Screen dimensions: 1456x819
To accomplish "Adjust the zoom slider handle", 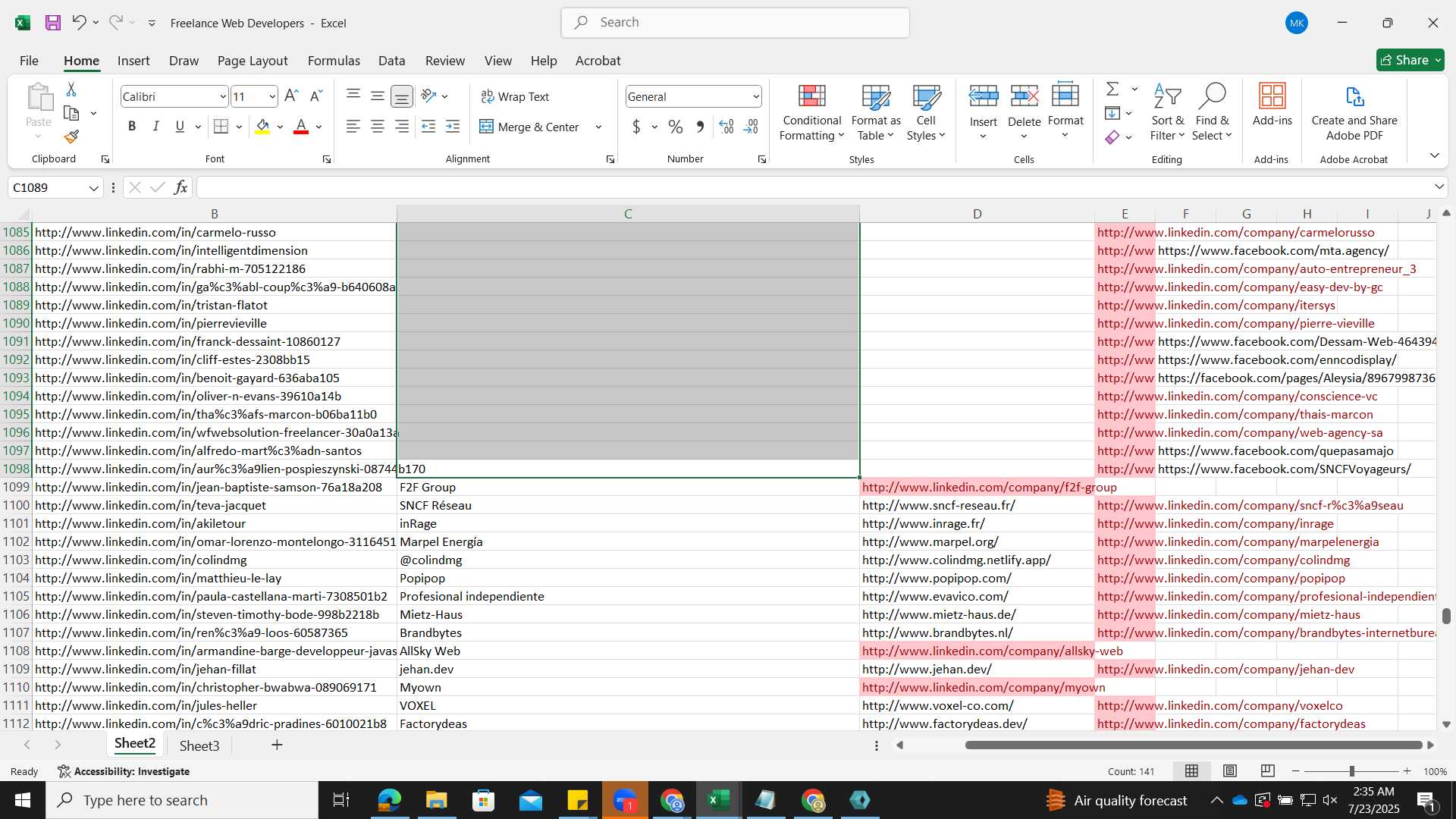I will pos(1351,771).
